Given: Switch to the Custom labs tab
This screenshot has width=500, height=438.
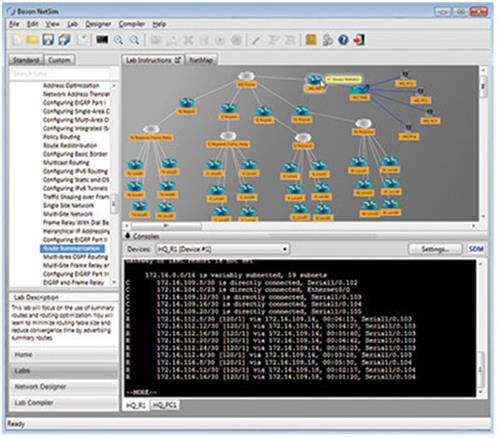Looking at the screenshot, I should 59,60.
